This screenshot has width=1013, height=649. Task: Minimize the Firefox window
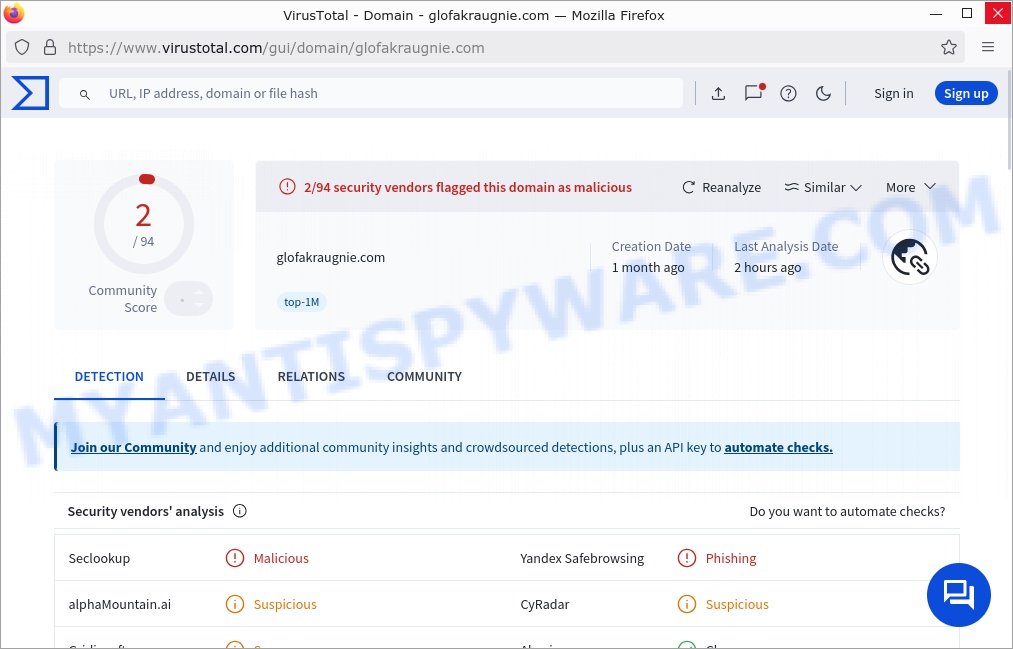(935, 14)
